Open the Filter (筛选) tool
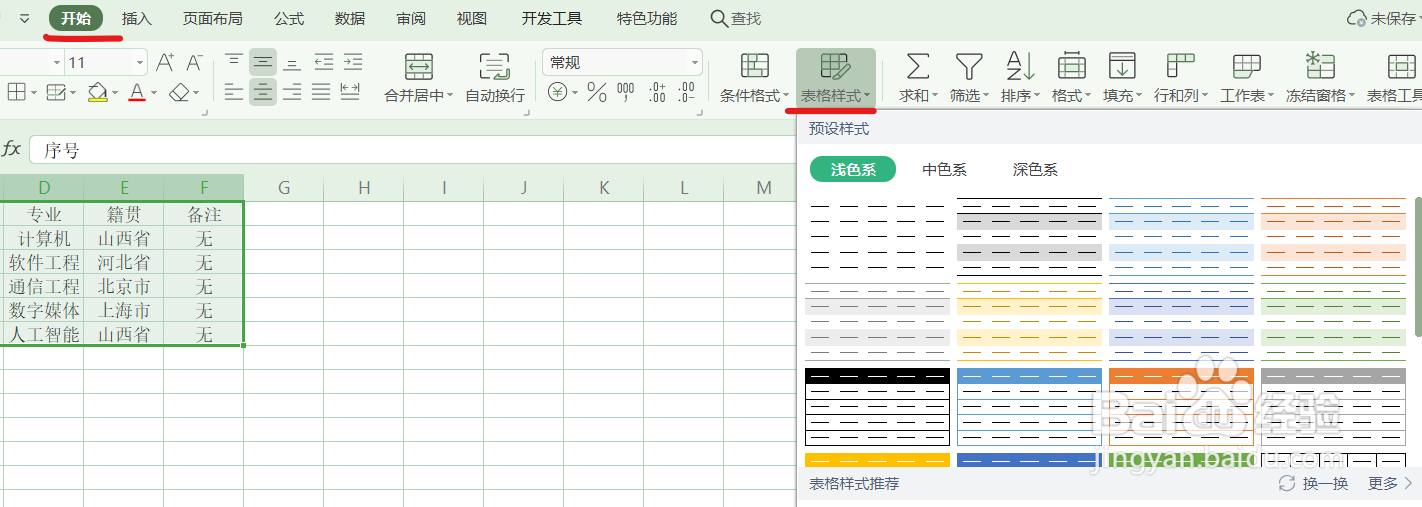The image size is (1422, 507). click(968, 79)
